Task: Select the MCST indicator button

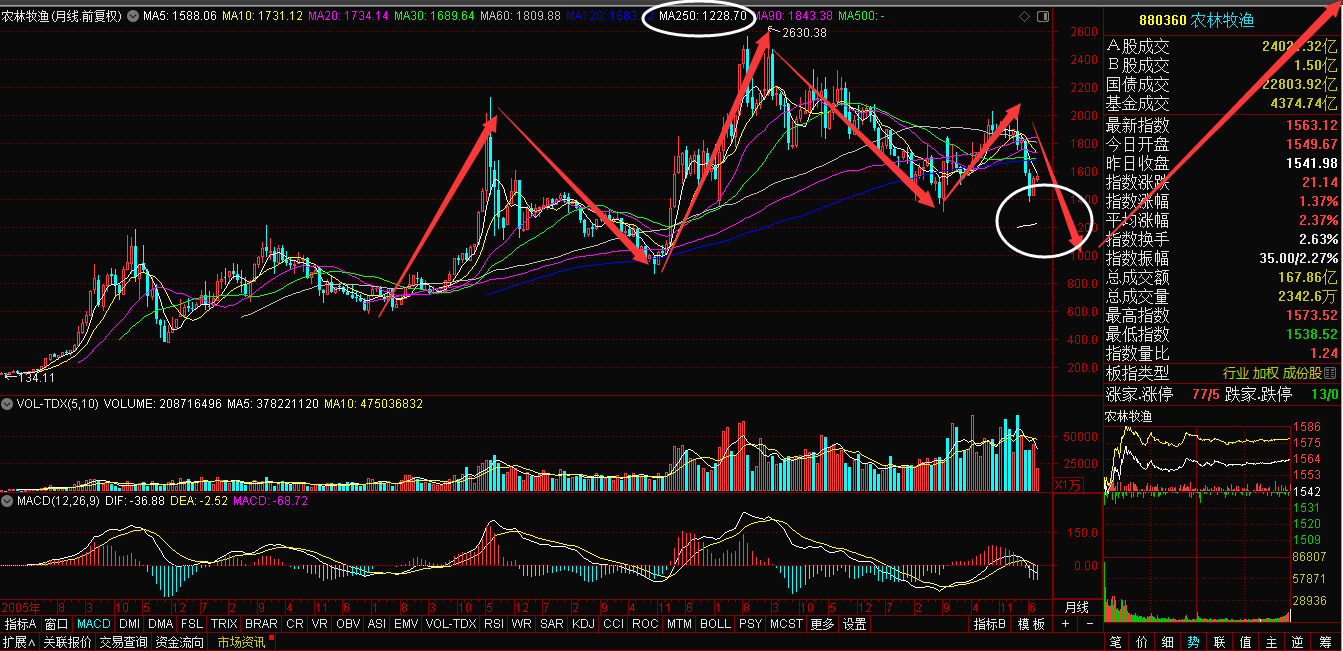Action: [786, 624]
